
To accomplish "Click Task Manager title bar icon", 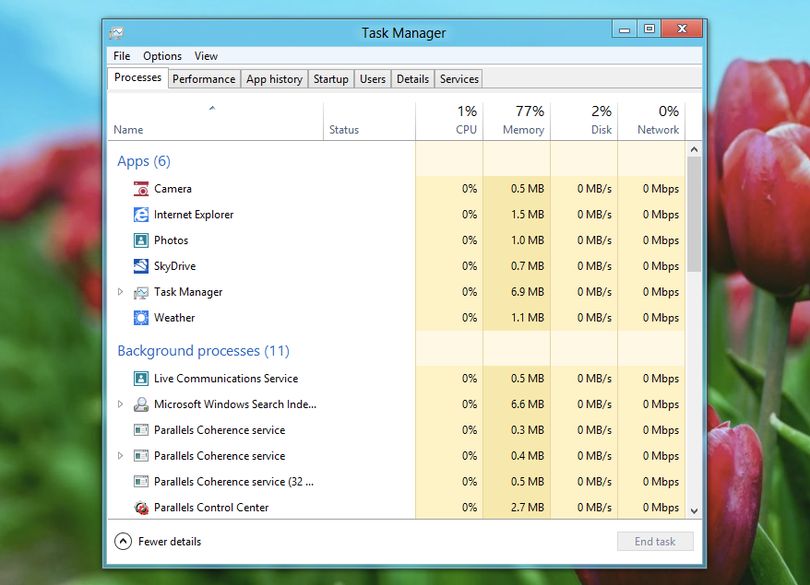I will coord(116,33).
